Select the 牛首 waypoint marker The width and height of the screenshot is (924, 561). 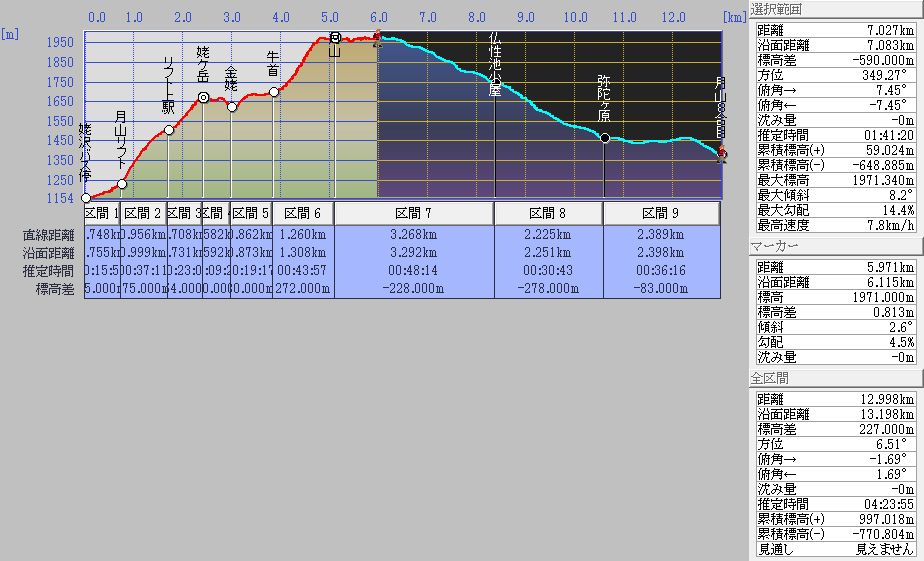(x=274, y=92)
